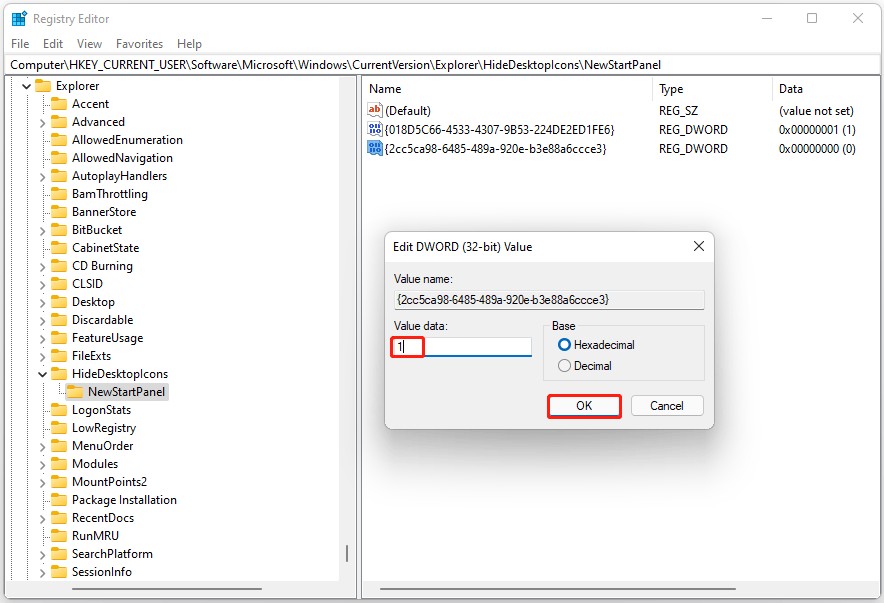This screenshot has height=603, width=884.
Task: Click the (value not set) data cell
Action: (x=816, y=110)
